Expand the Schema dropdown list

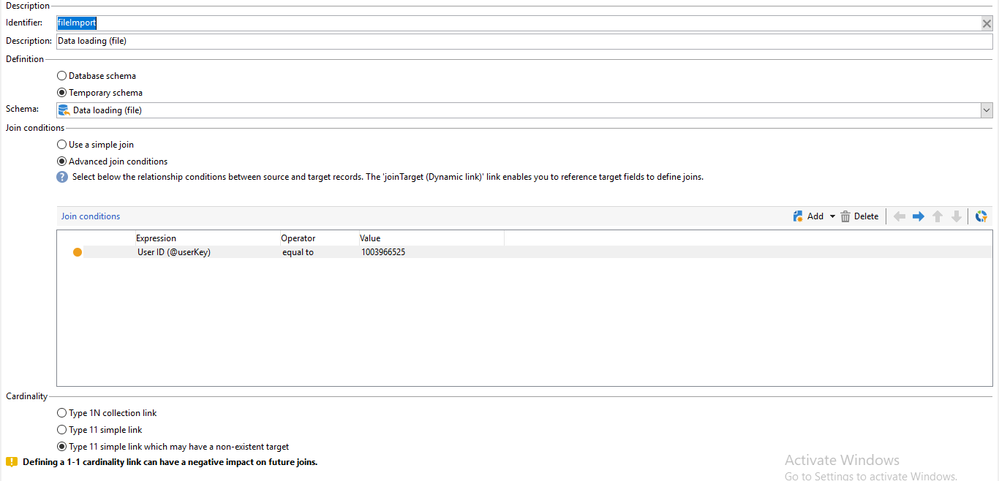986,110
